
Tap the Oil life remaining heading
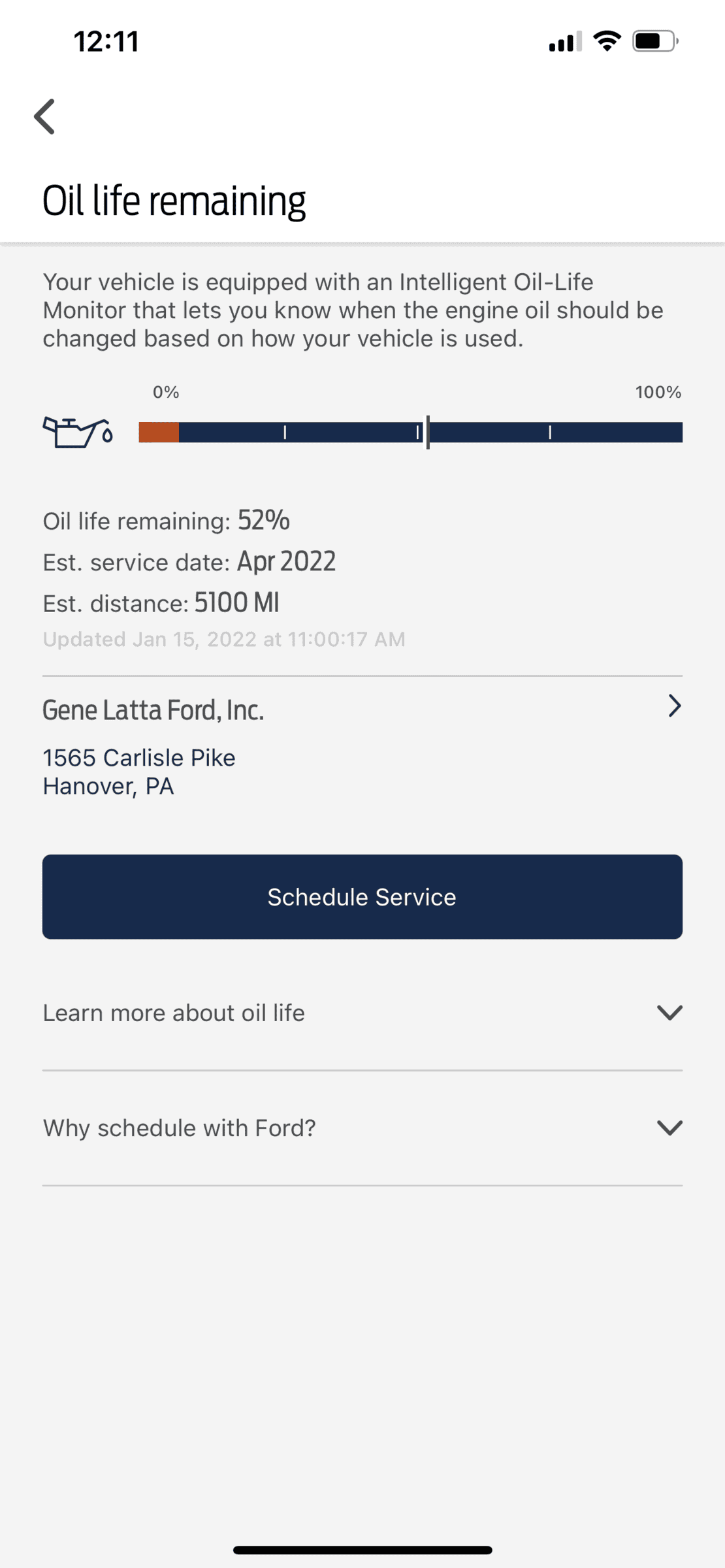pyautogui.click(x=174, y=201)
